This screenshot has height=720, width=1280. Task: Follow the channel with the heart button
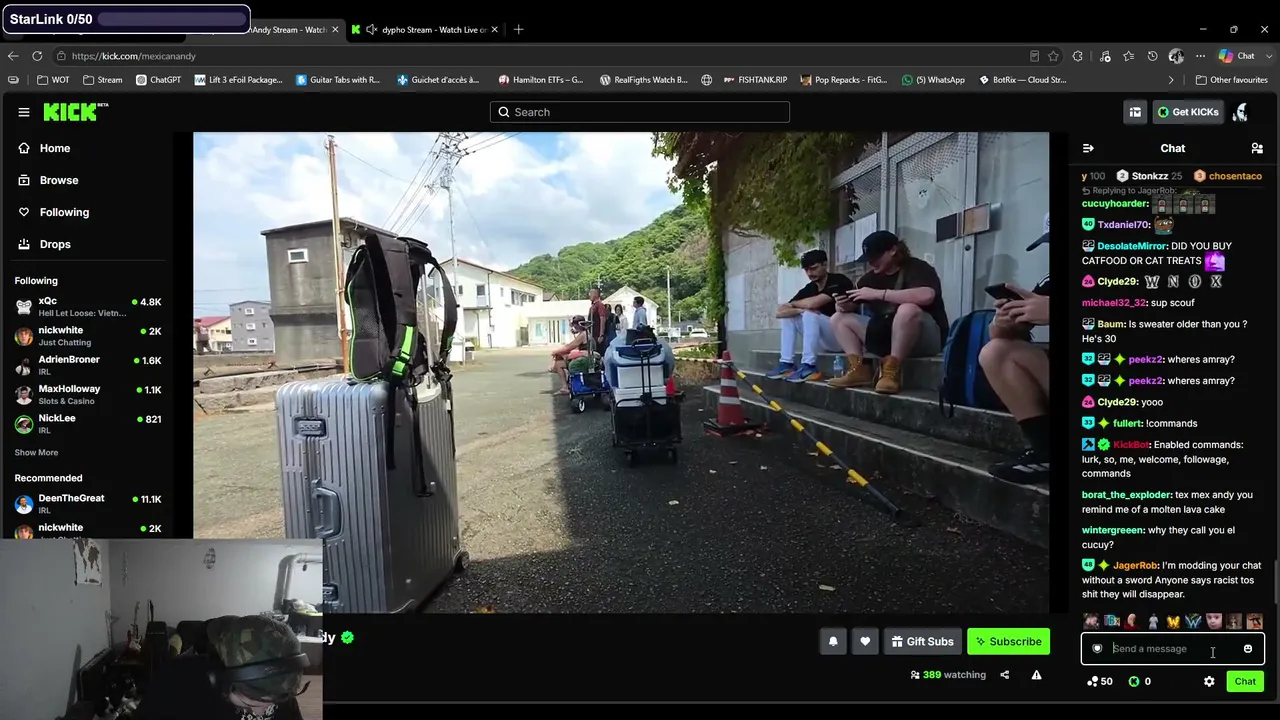[865, 641]
